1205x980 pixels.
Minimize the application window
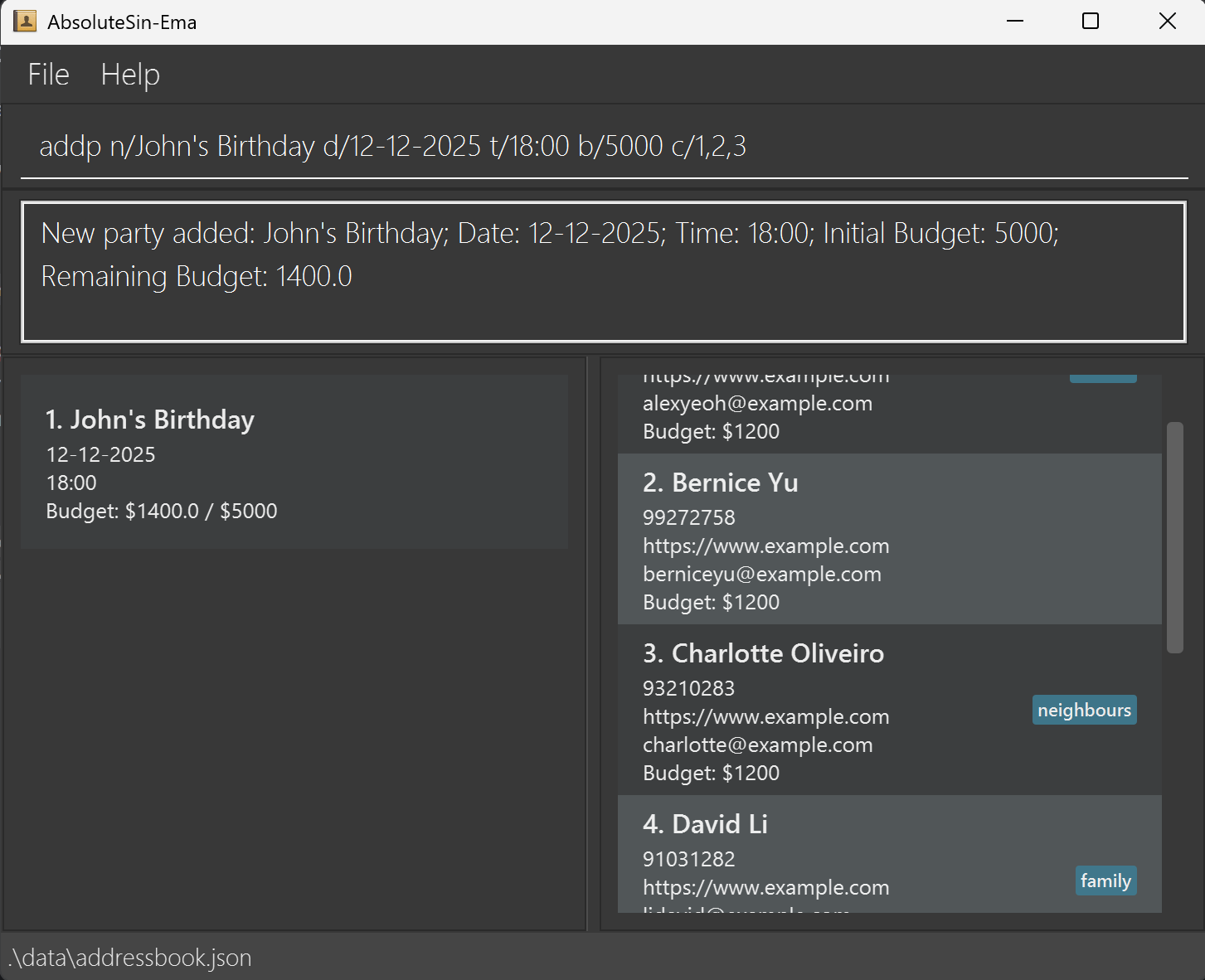tap(1015, 22)
